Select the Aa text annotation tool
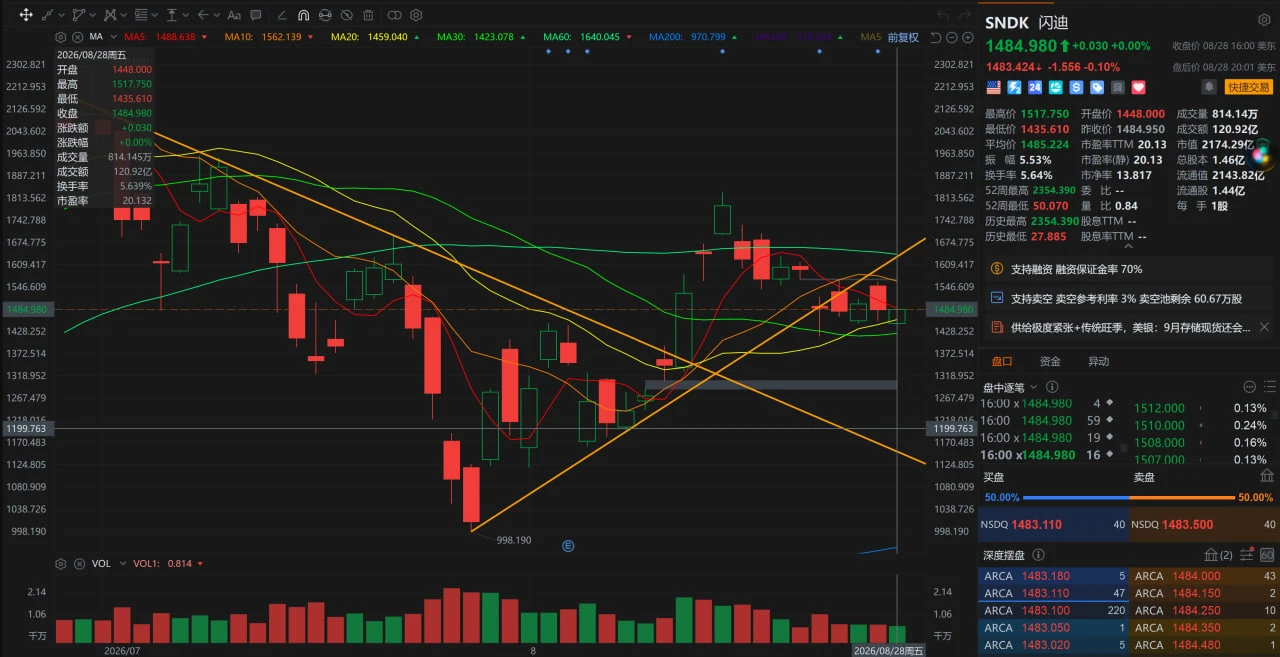 [234, 15]
